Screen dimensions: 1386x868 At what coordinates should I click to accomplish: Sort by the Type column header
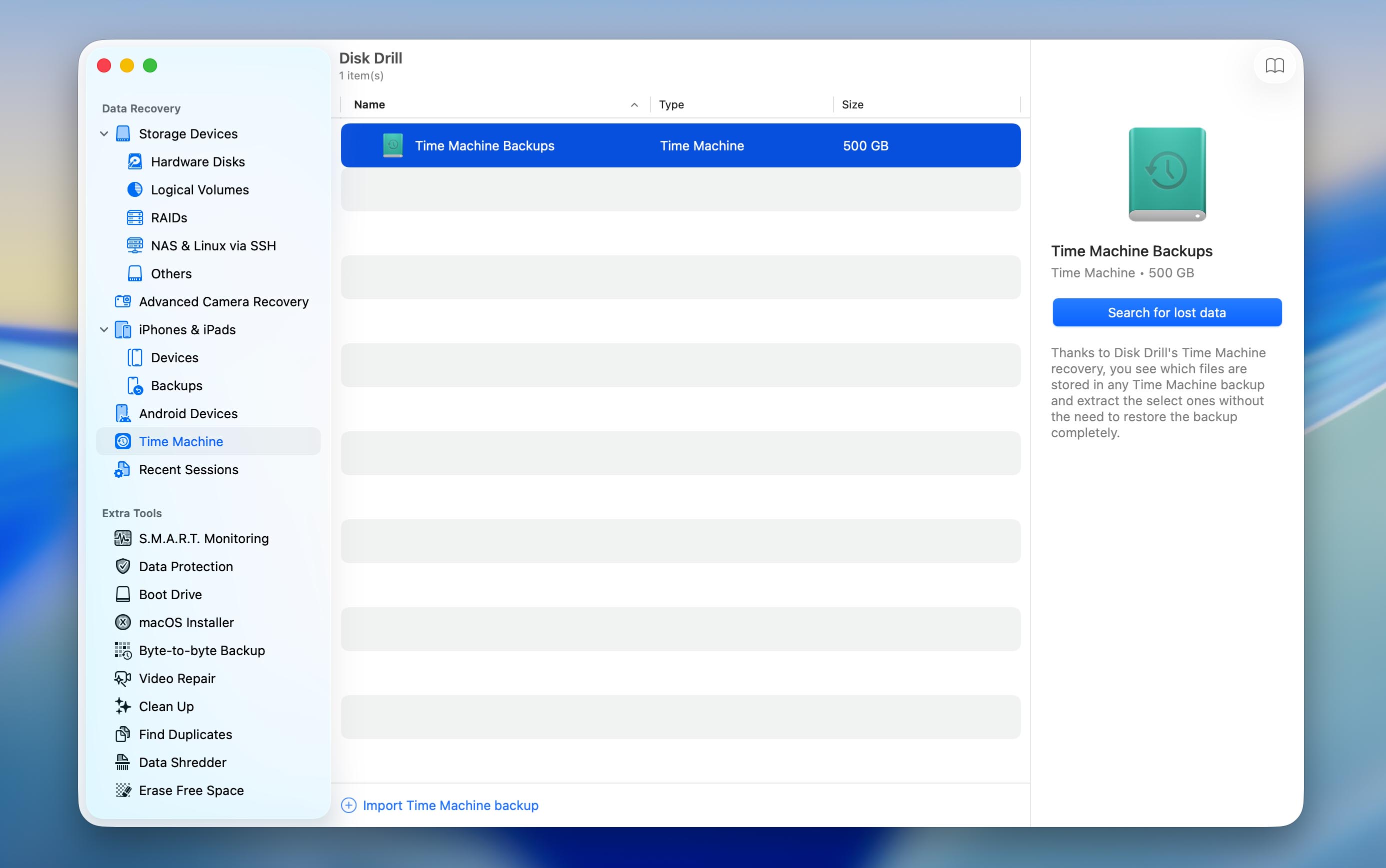741,104
